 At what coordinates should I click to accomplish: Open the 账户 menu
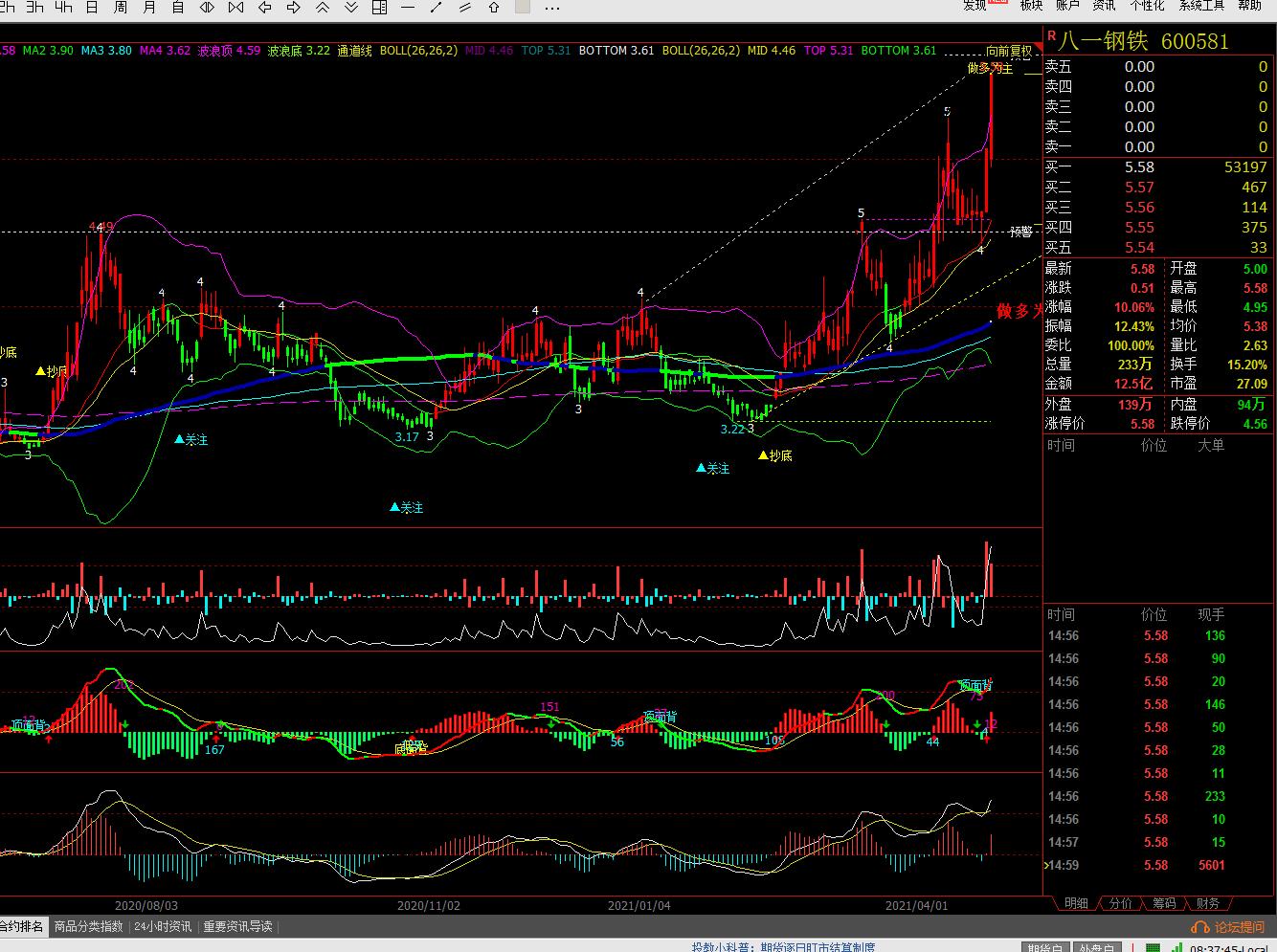[1068, 5]
